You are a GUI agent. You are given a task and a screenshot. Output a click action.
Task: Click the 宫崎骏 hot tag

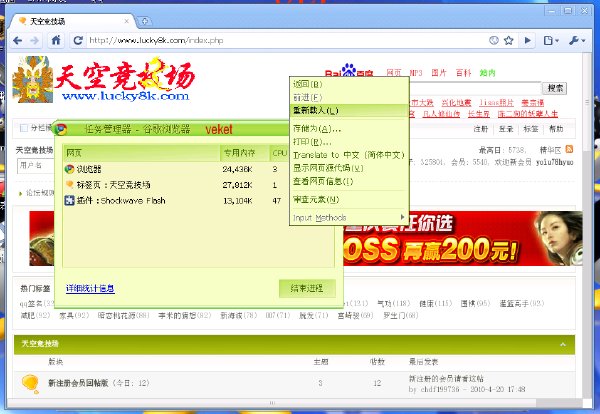(x=355, y=316)
